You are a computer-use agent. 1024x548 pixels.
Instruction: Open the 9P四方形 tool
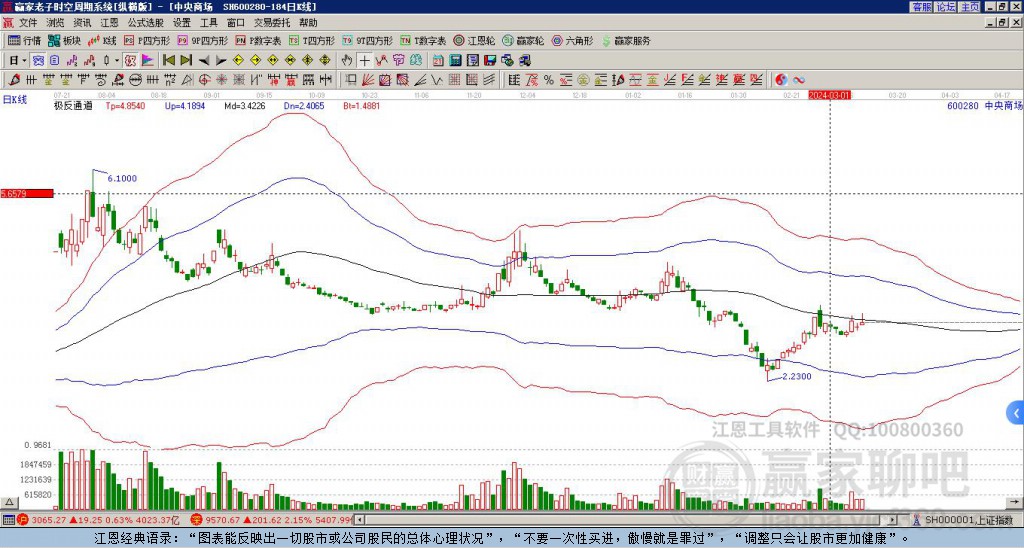point(202,40)
